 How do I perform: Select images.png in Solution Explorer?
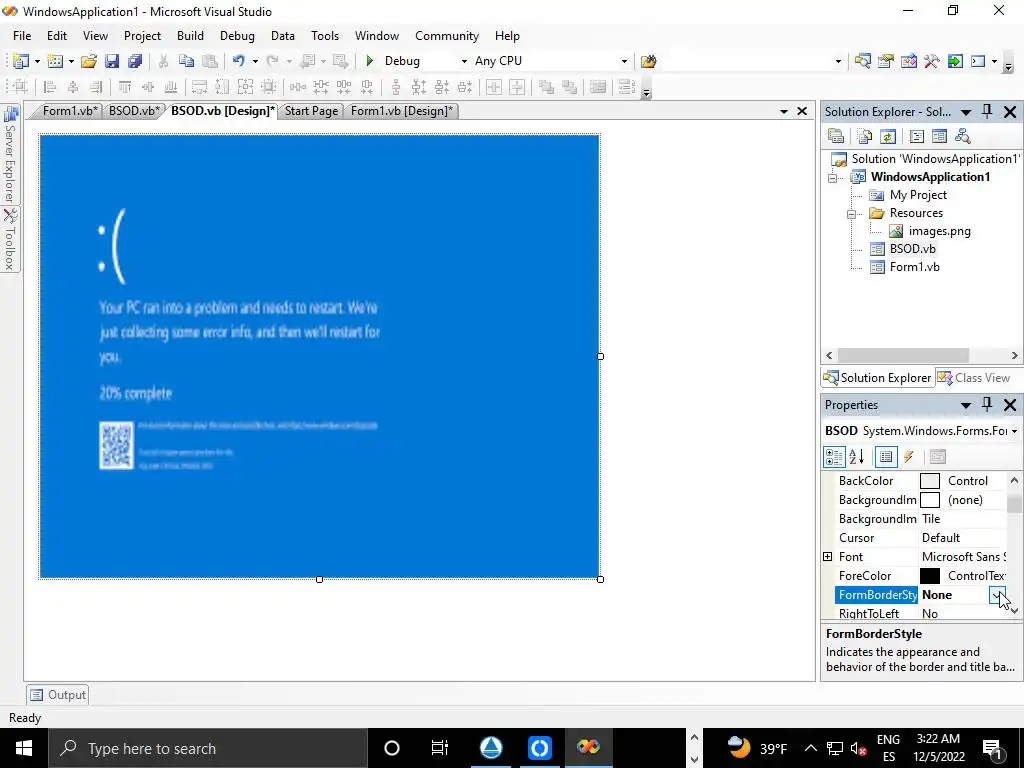click(939, 231)
